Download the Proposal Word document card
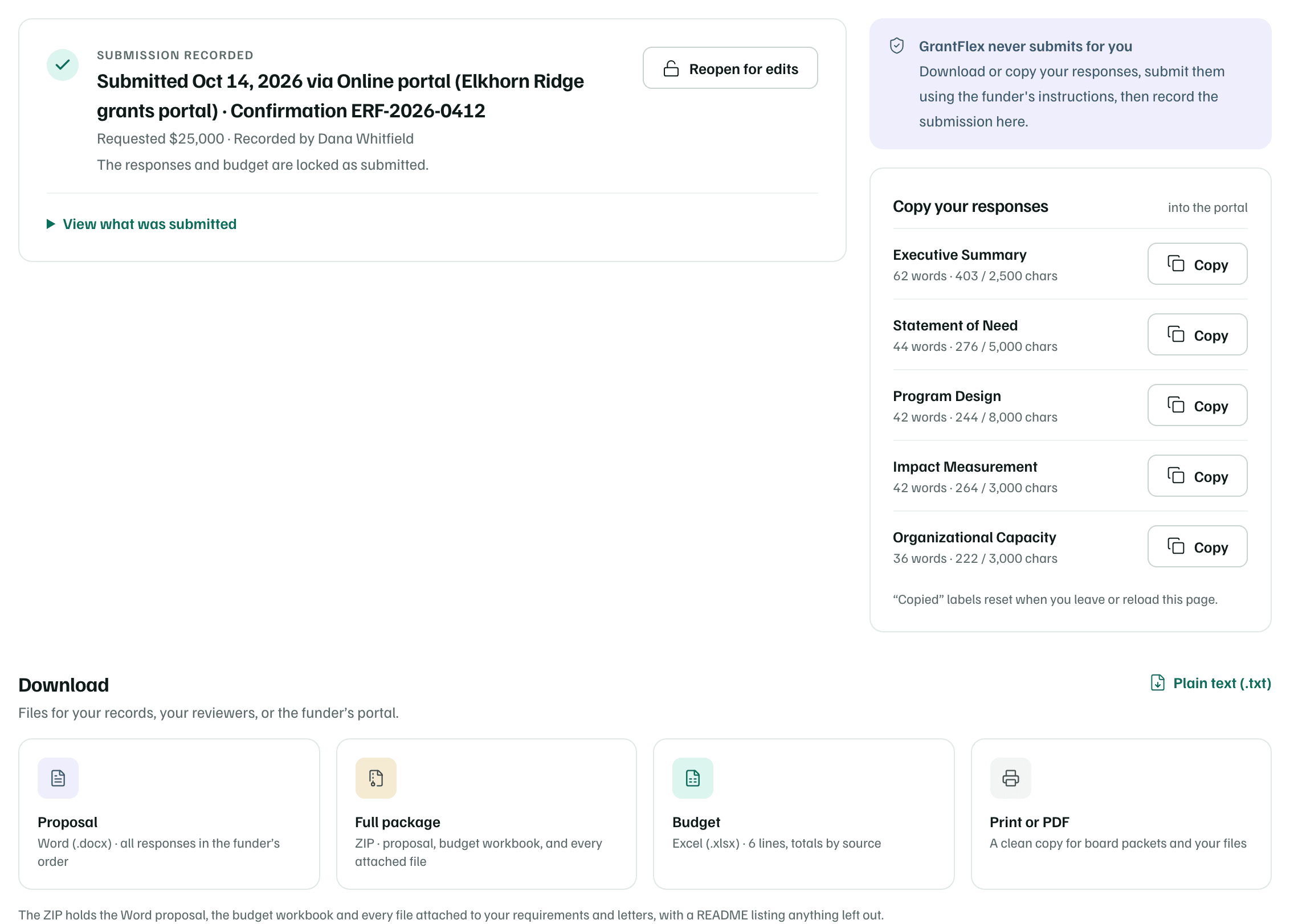This screenshot has height=924, width=1290. click(169, 814)
